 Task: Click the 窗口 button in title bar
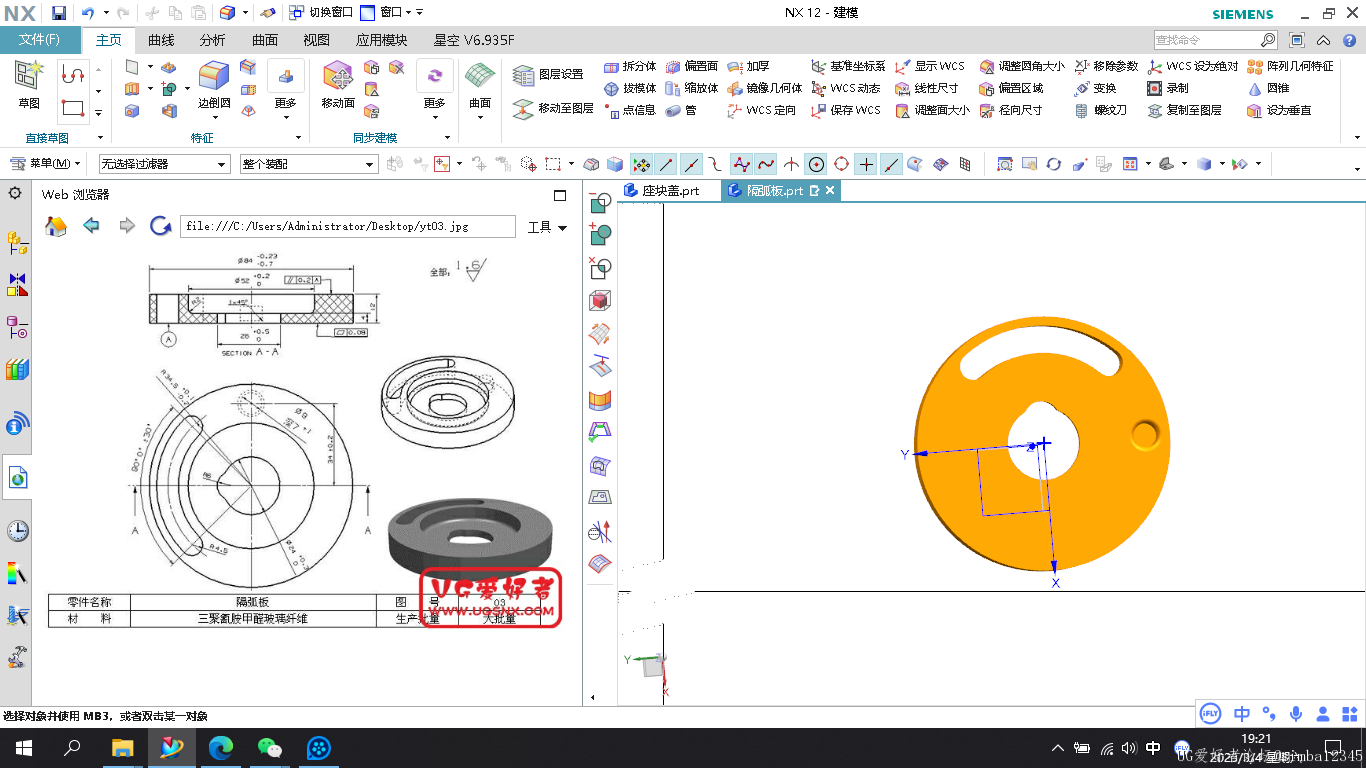click(x=384, y=13)
